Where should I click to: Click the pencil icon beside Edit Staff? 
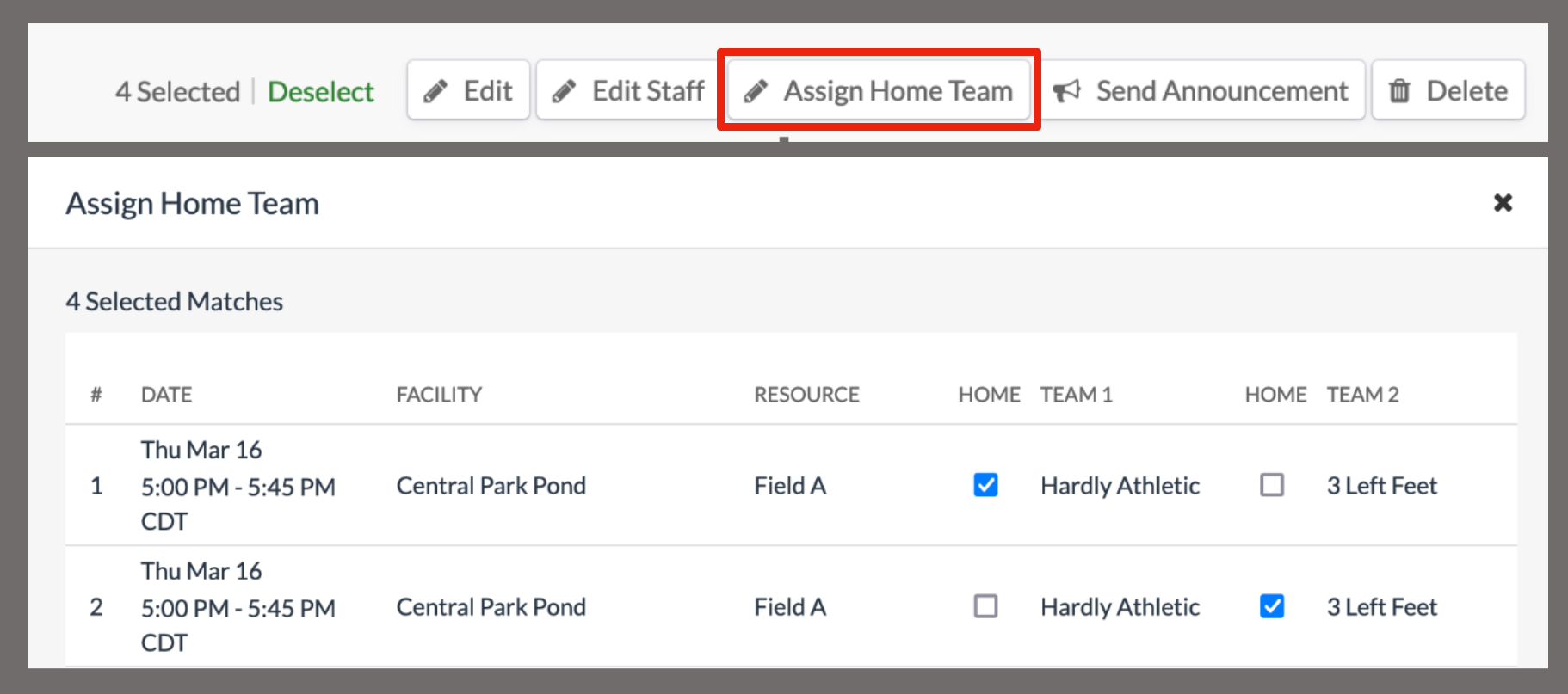coord(564,91)
